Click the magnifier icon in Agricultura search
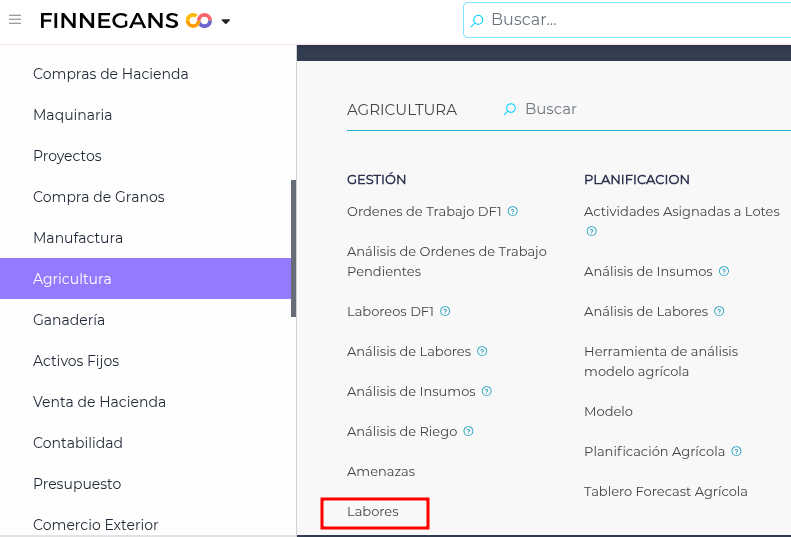 pyautogui.click(x=510, y=109)
